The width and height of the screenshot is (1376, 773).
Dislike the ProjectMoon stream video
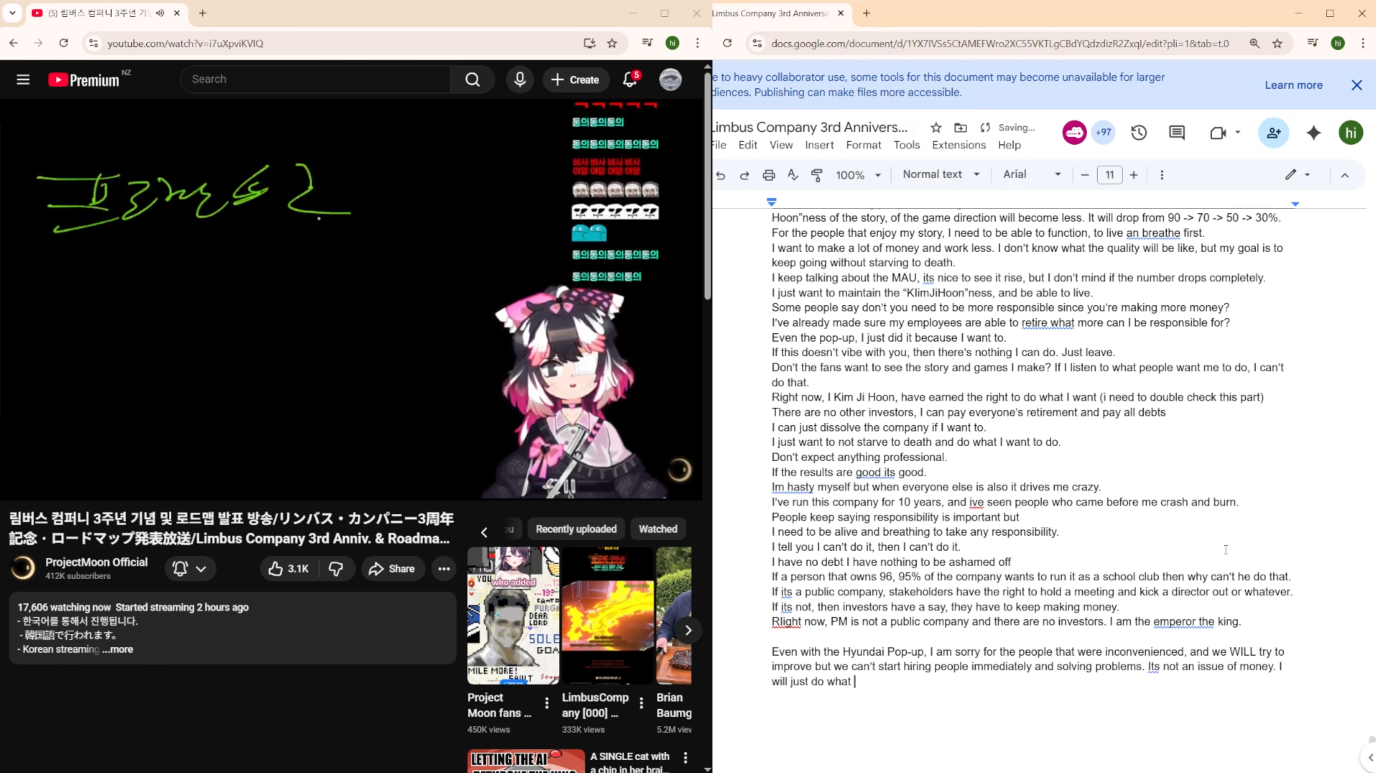point(336,569)
